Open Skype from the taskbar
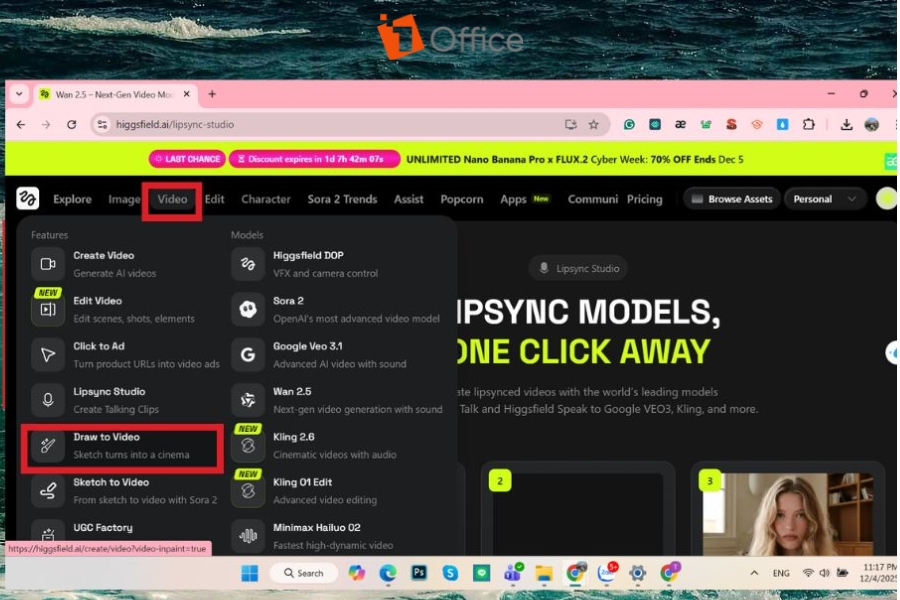 pyautogui.click(x=451, y=572)
